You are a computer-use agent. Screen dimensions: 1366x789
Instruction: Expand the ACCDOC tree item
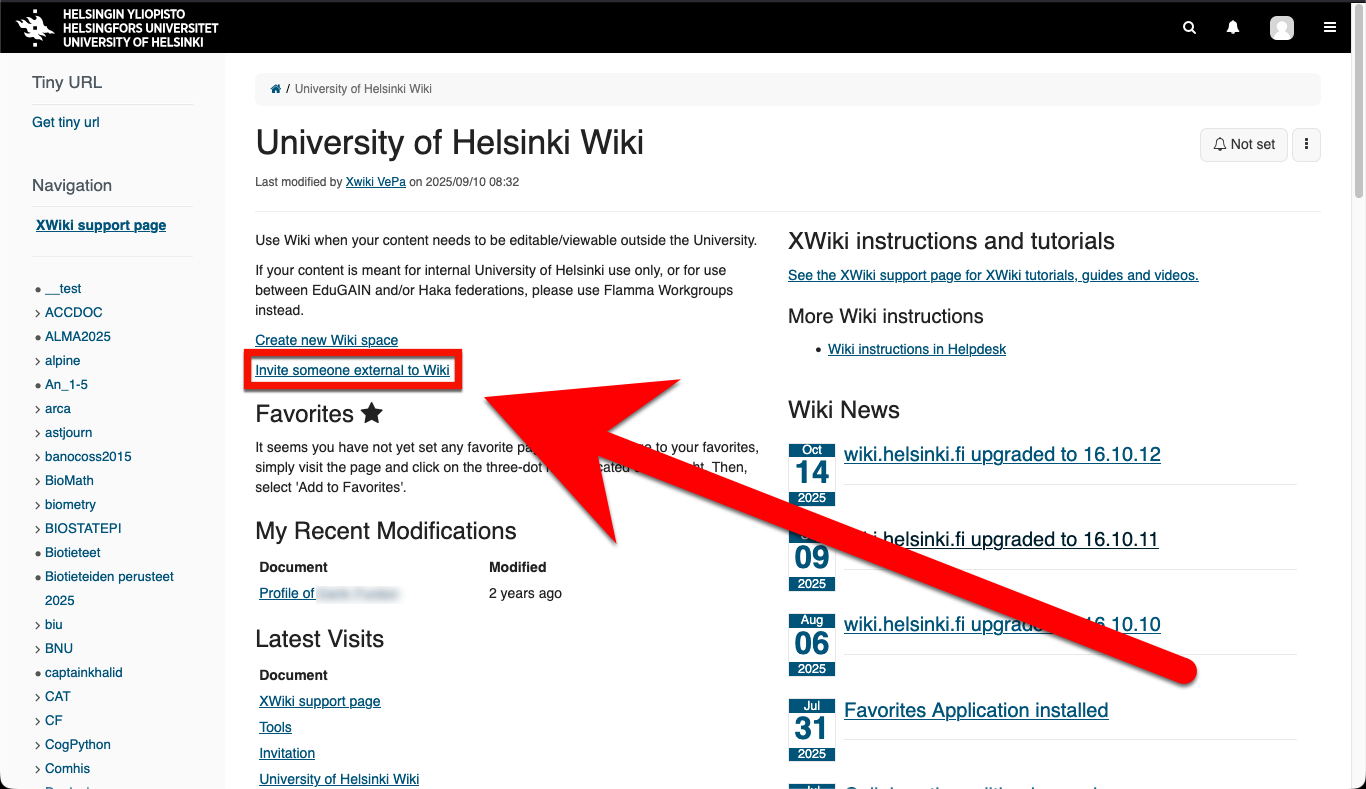click(38, 313)
